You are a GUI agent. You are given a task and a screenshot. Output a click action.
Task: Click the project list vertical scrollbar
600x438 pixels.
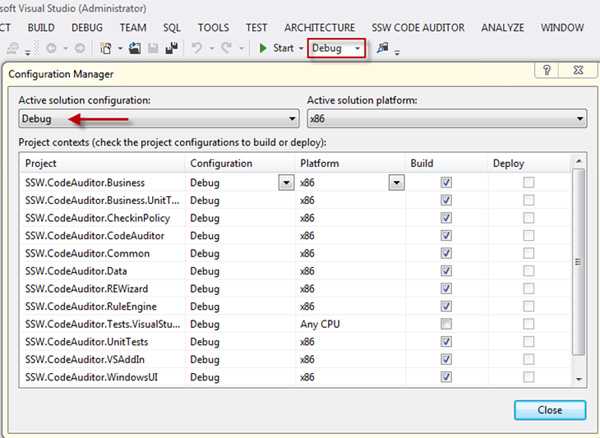(579, 262)
